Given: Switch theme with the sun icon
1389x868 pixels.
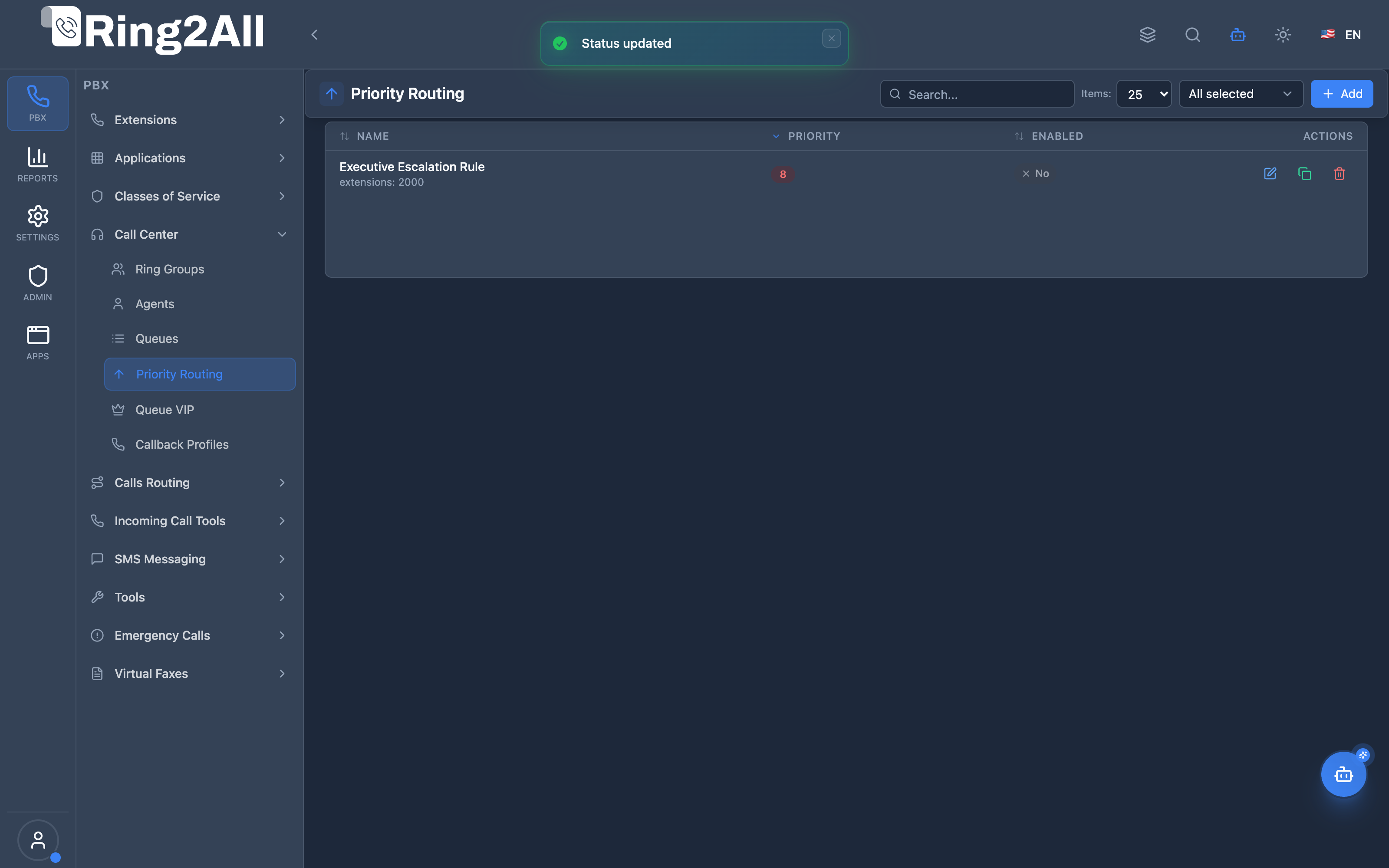Looking at the screenshot, I should [1283, 34].
